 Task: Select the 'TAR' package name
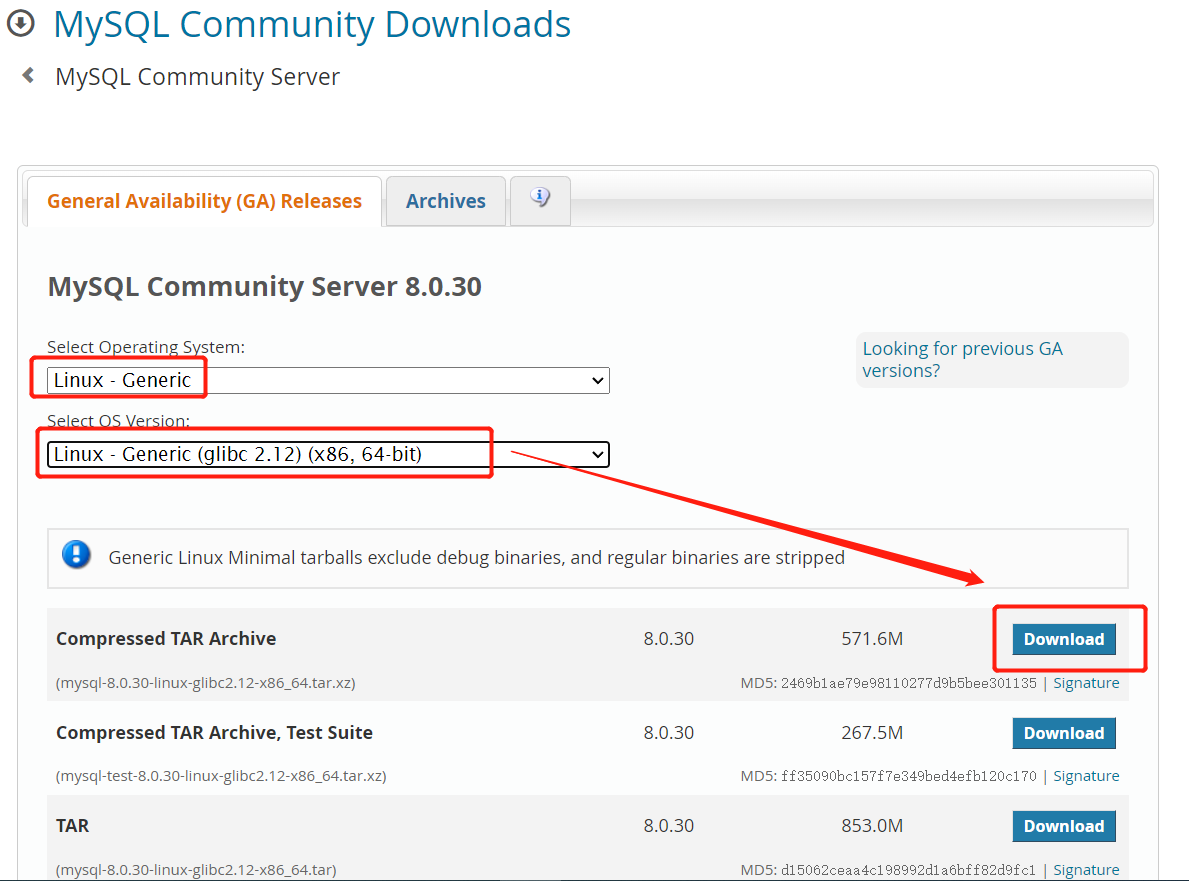pos(73,826)
